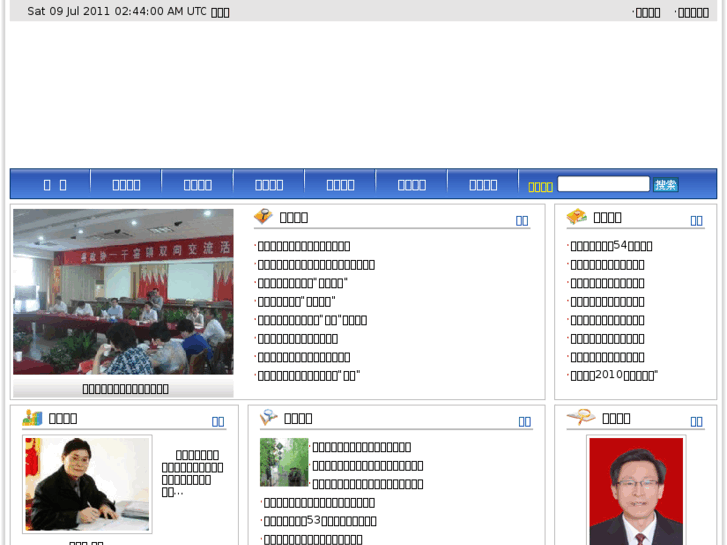This screenshot has height=545, width=727.
Task: Open the blue 'more' link above the red portrait
Action: click(x=696, y=422)
